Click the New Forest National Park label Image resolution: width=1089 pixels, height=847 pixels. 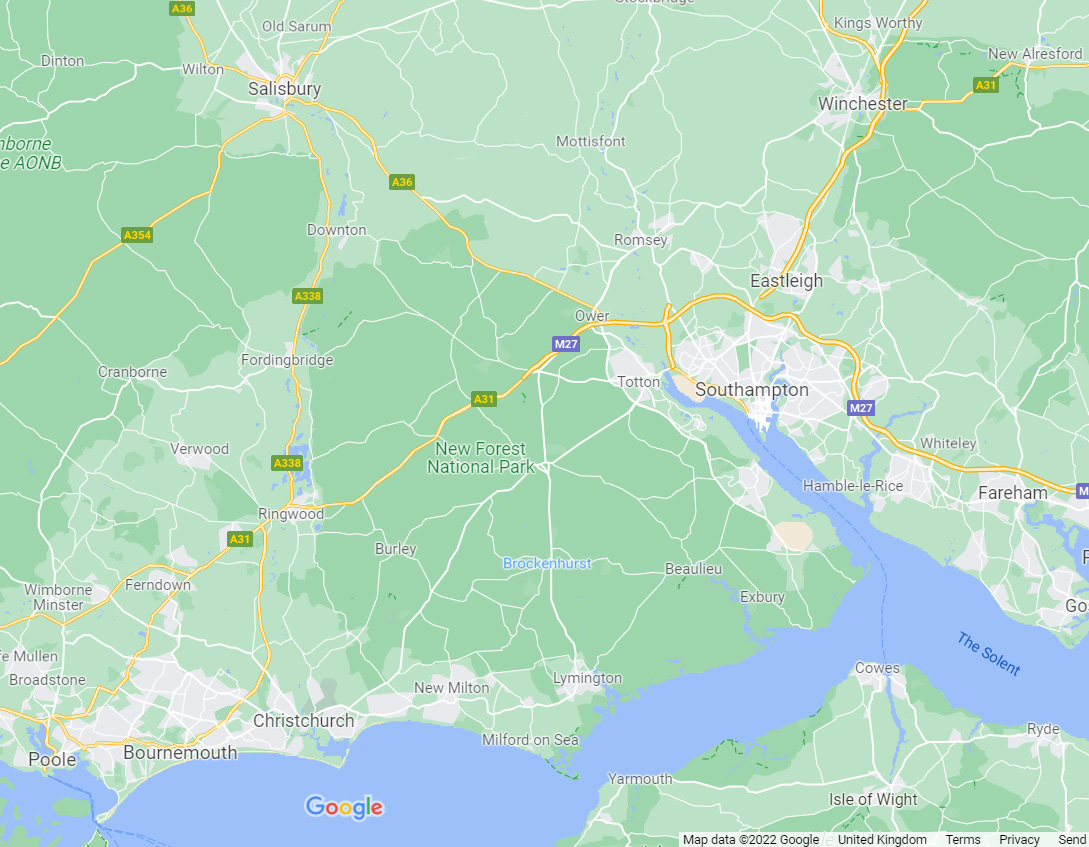(x=481, y=458)
